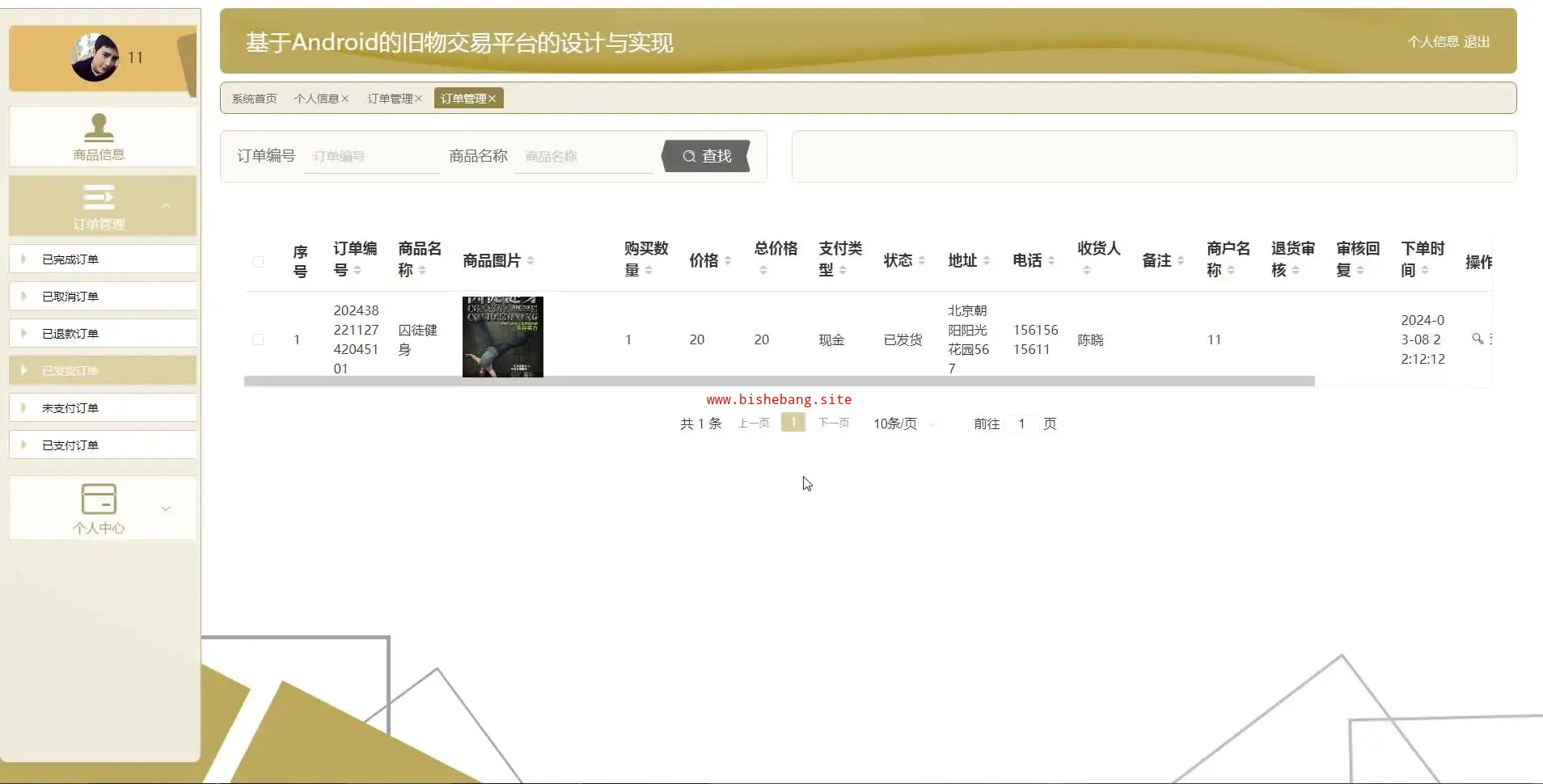The height and width of the screenshot is (784, 1543).
Task: Click the 2024-03-08 order time cell
Action: 1423,339
